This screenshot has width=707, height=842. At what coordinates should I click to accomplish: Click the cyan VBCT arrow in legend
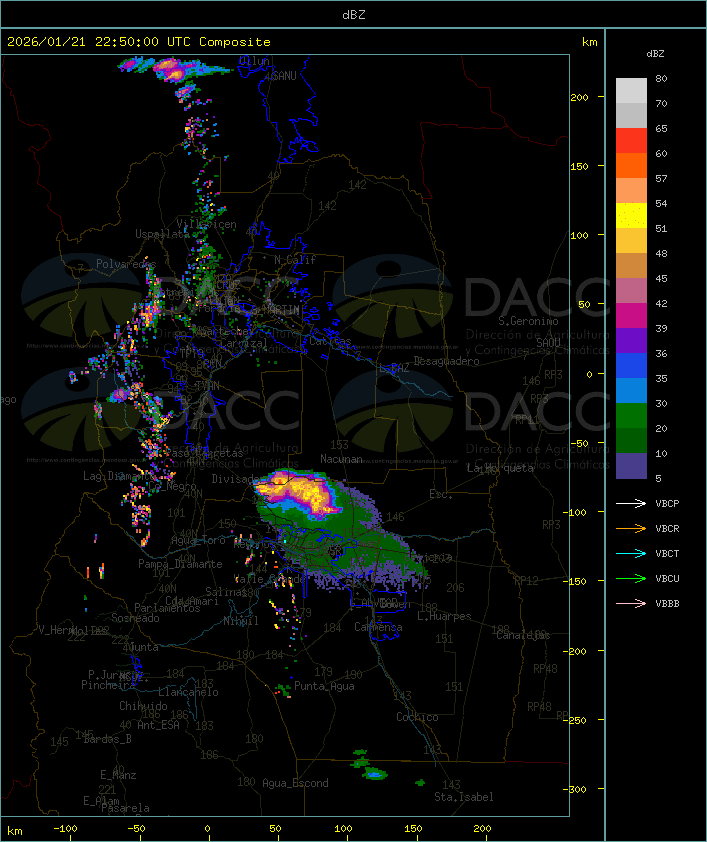pyautogui.click(x=631, y=553)
